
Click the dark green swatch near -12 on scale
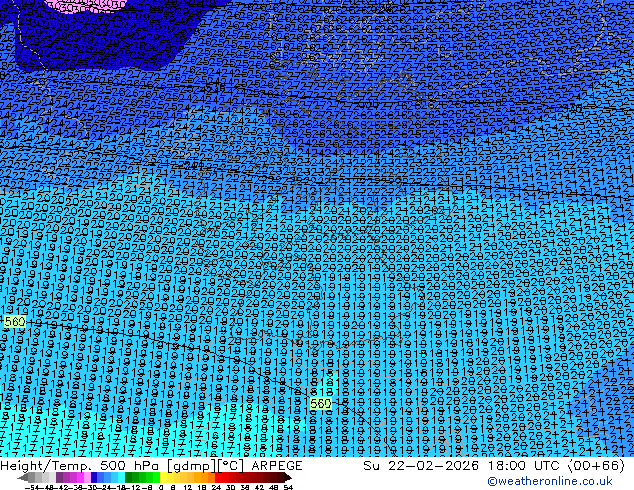(128, 478)
